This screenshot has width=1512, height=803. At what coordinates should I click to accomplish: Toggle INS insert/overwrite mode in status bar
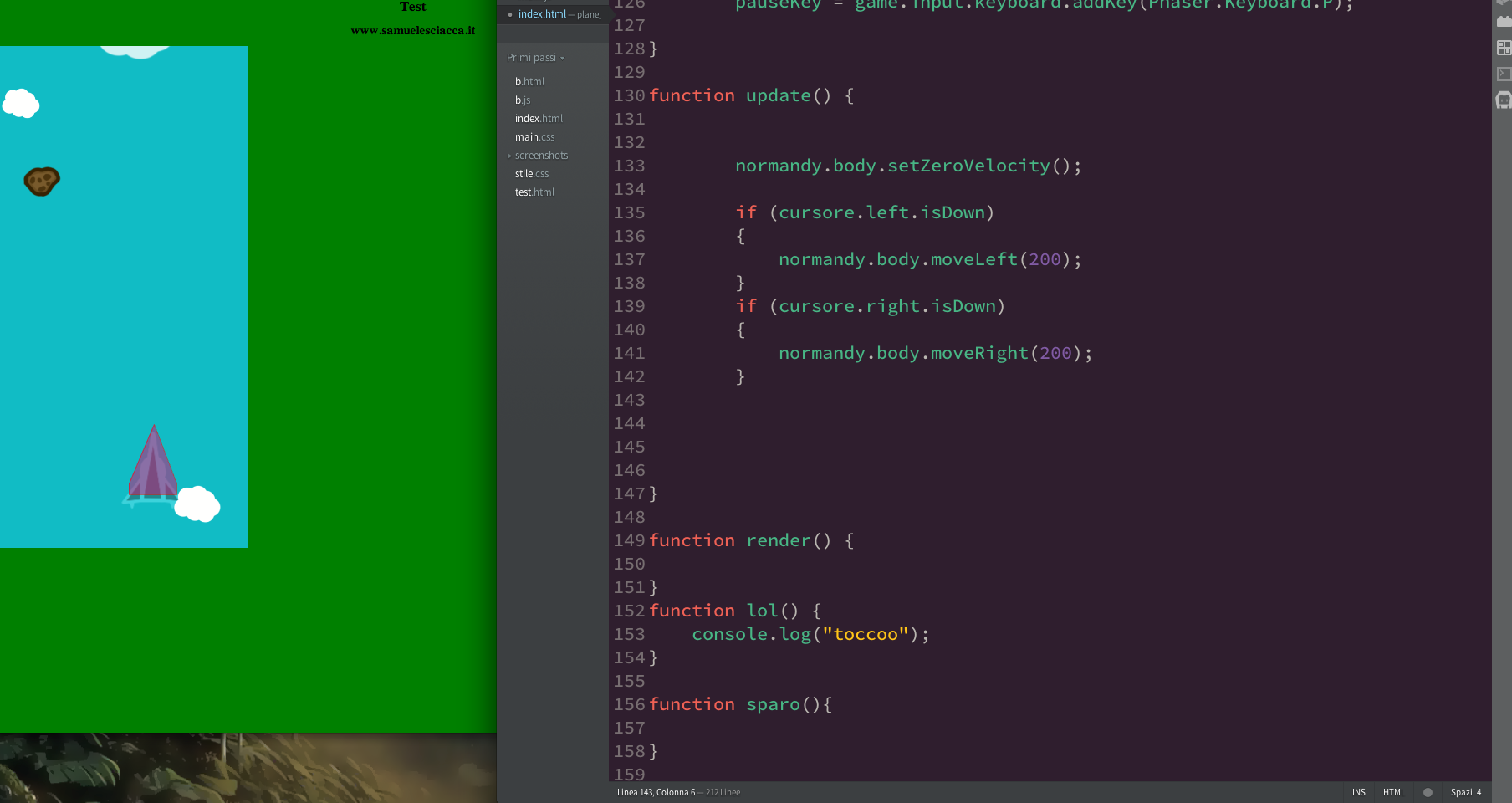coord(1358,792)
